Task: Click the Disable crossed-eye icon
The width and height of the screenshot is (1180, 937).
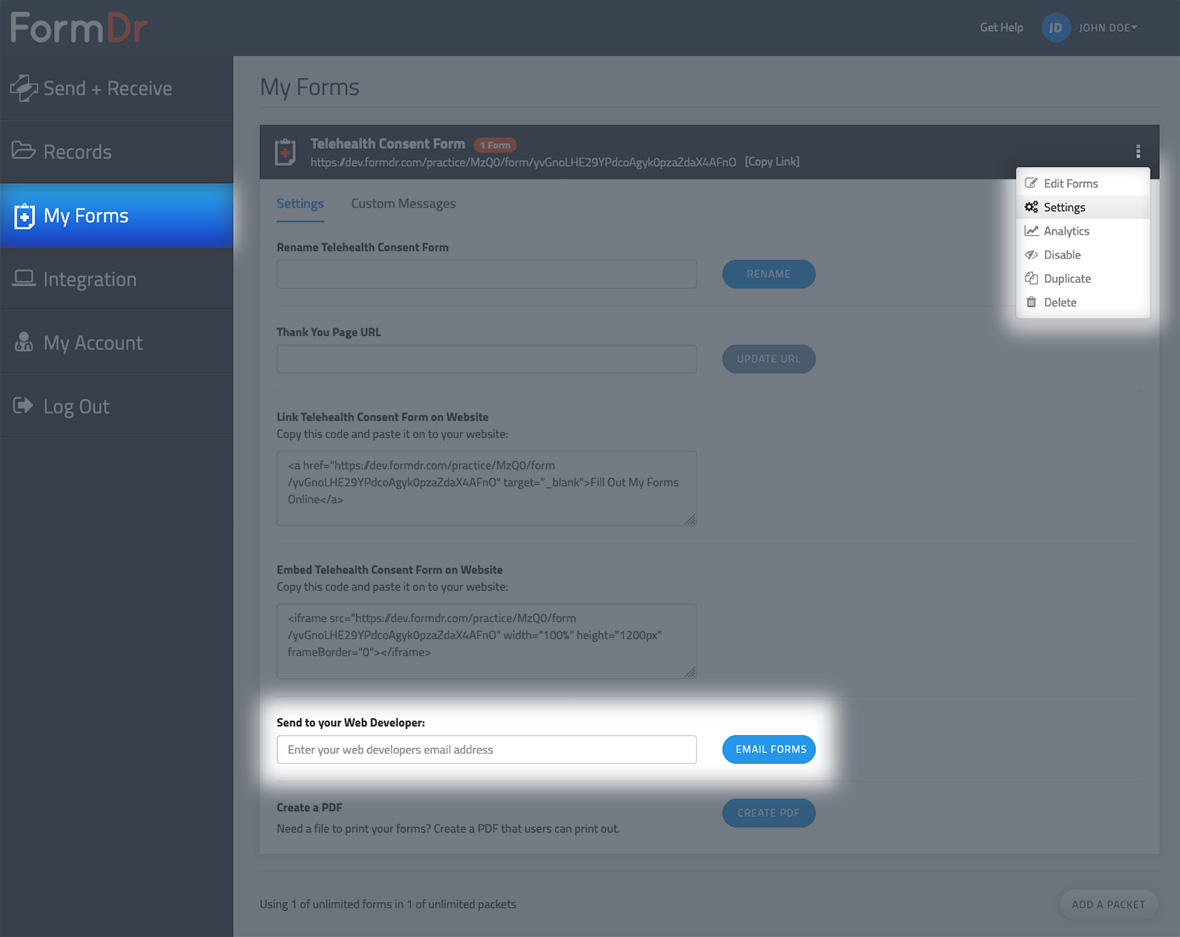Action: tap(1031, 254)
